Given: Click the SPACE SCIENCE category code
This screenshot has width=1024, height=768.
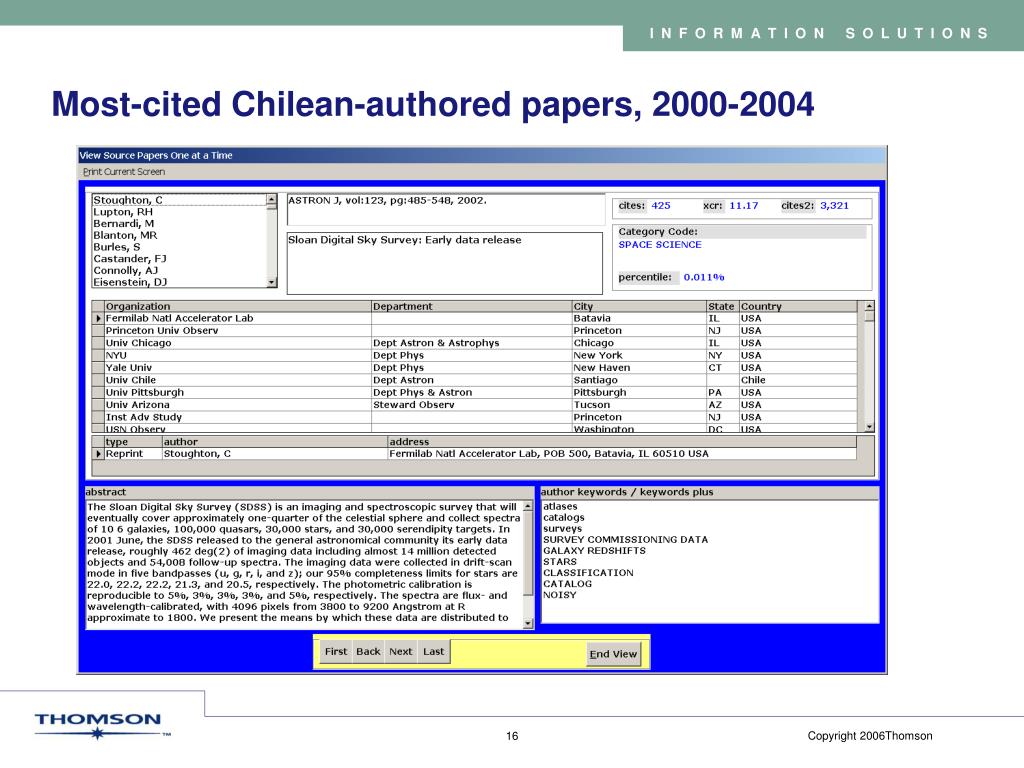Looking at the screenshot, I should (x=660, y=245).
